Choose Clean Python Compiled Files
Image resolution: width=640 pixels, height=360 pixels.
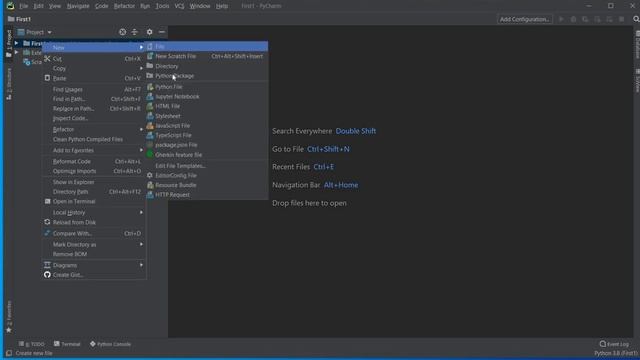click(x=94, y=139)
